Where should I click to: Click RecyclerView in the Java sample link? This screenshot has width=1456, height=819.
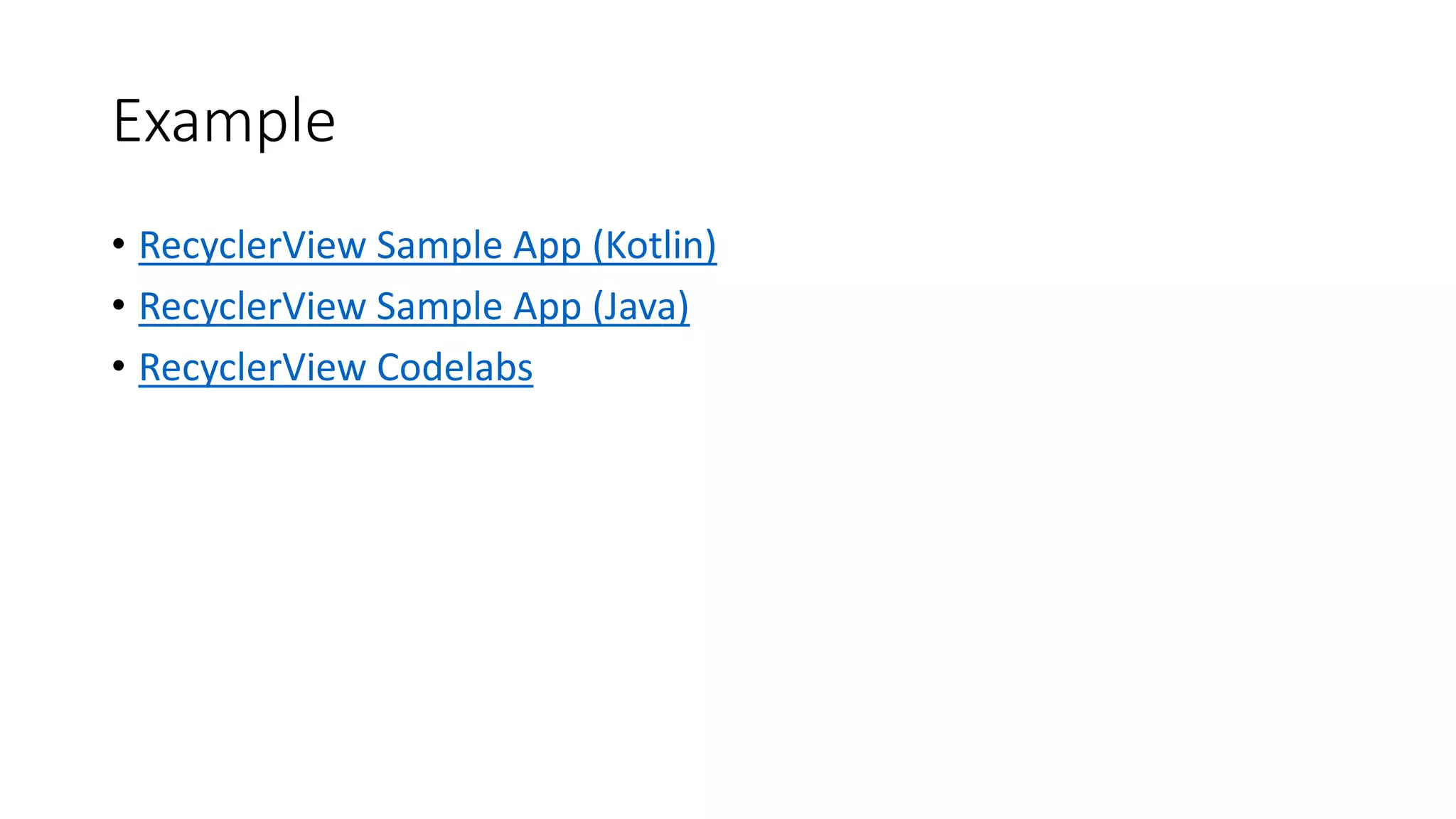[252, 306]
